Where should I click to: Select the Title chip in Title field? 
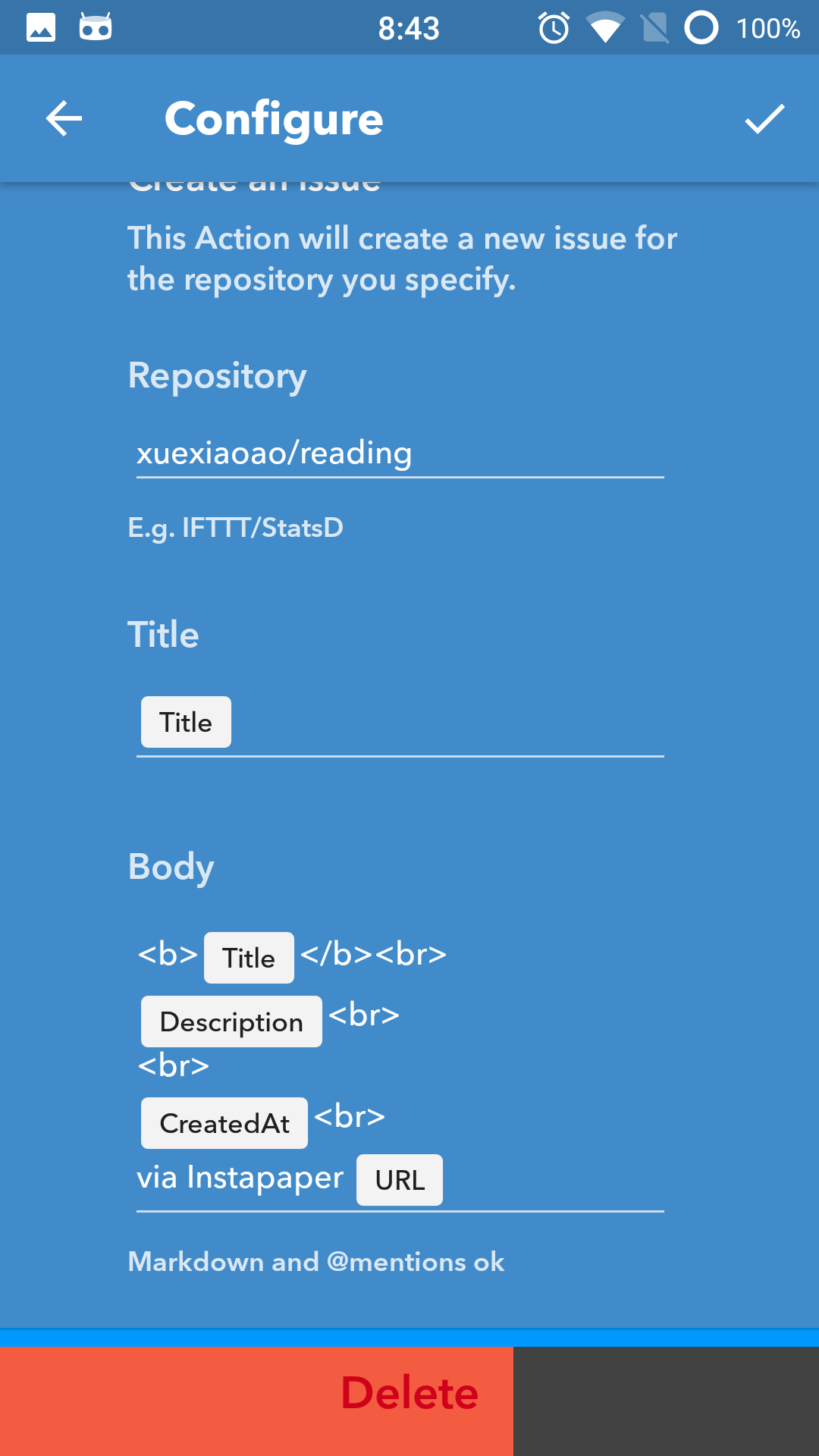click(x=186, y=722)
